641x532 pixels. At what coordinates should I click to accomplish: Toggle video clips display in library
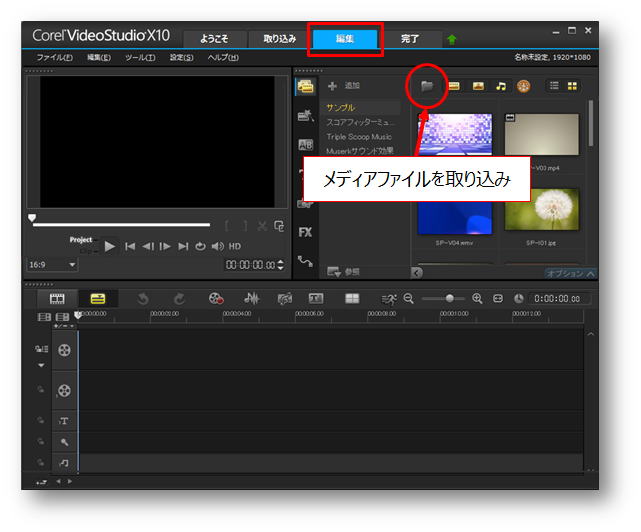454,86
